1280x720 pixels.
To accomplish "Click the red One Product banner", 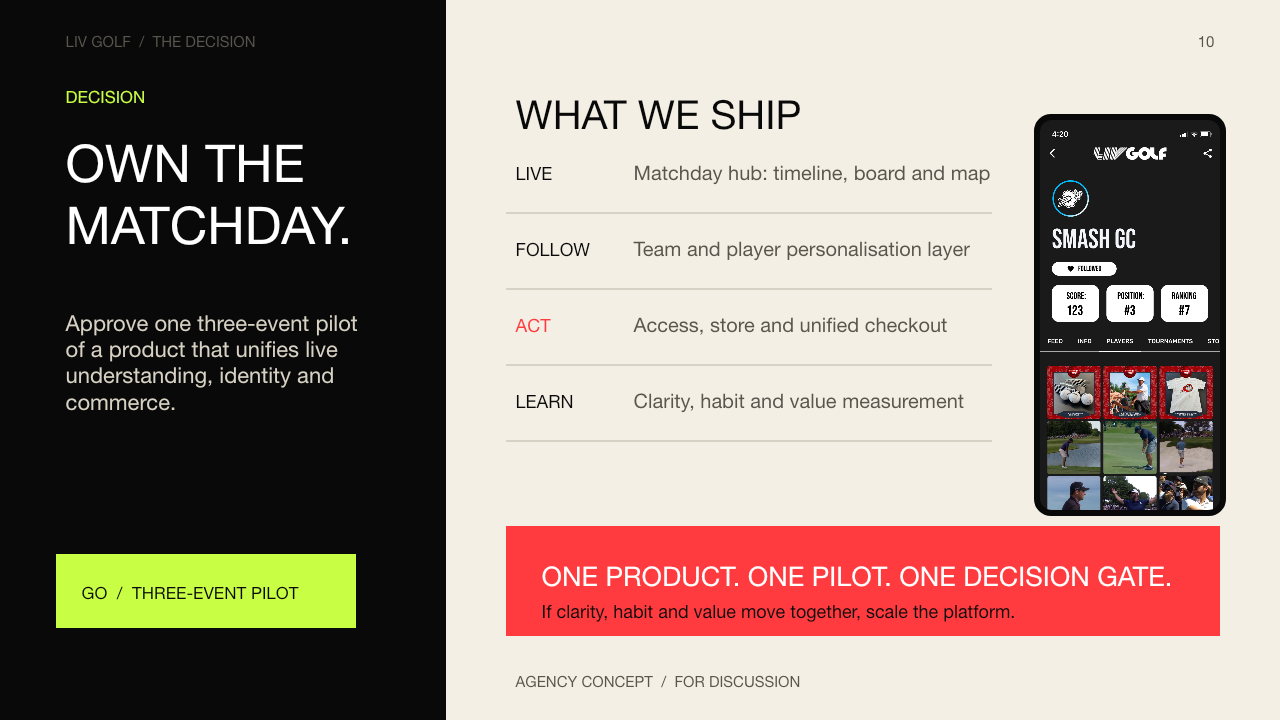I will 863,581.
